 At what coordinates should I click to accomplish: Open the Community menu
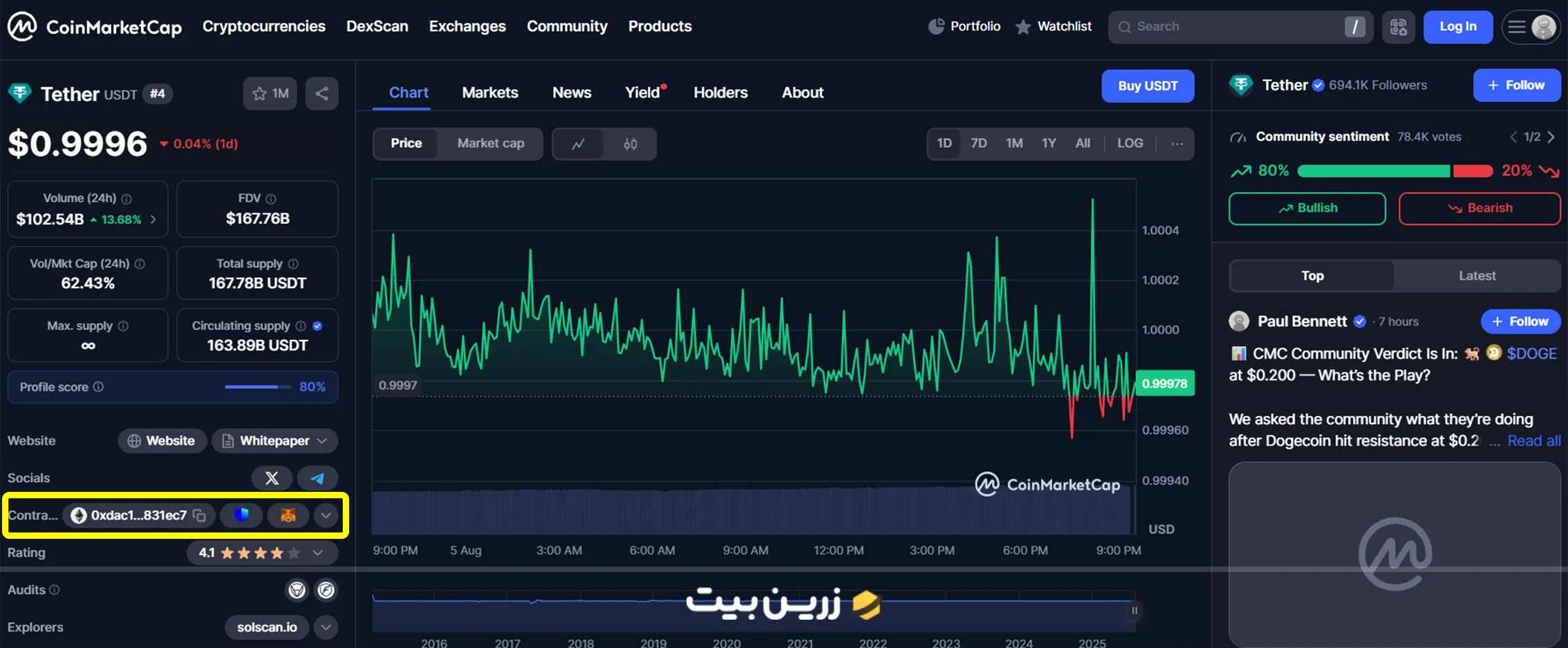click(x=567, y=26)
